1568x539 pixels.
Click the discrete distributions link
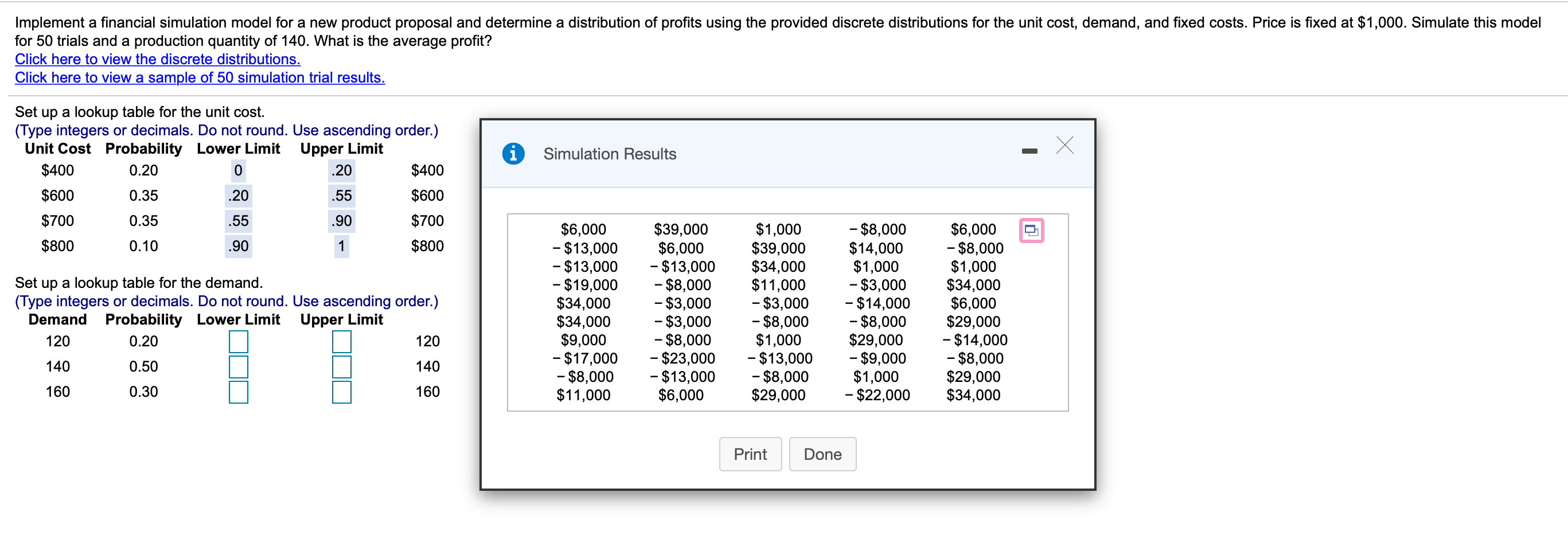[x=157, y=59]
